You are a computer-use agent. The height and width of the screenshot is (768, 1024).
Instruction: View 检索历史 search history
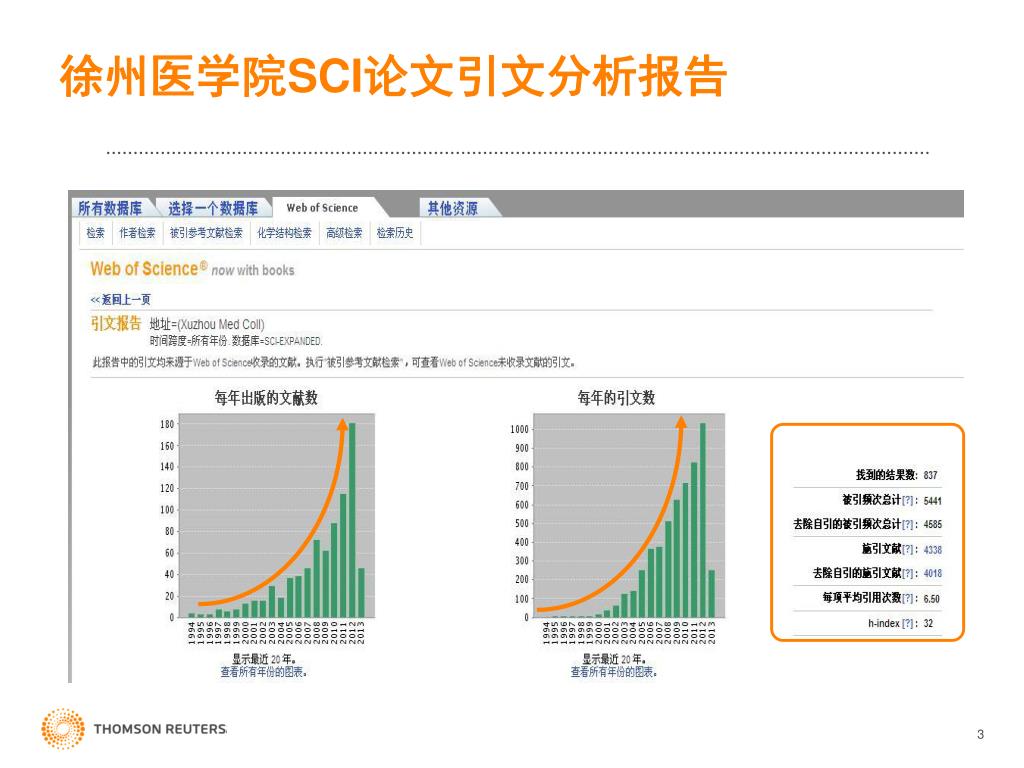pyautogui.click(x=394, y=232)
